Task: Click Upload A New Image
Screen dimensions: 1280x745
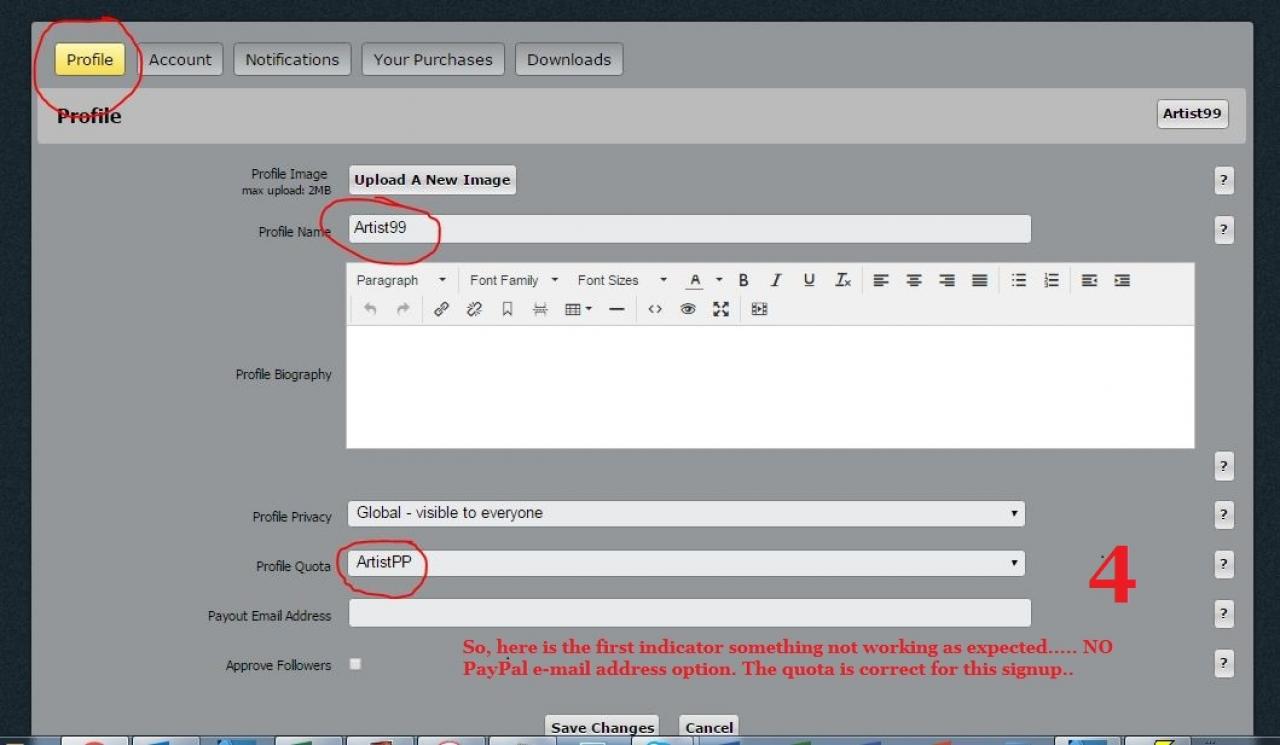Action: coord(432,180)
